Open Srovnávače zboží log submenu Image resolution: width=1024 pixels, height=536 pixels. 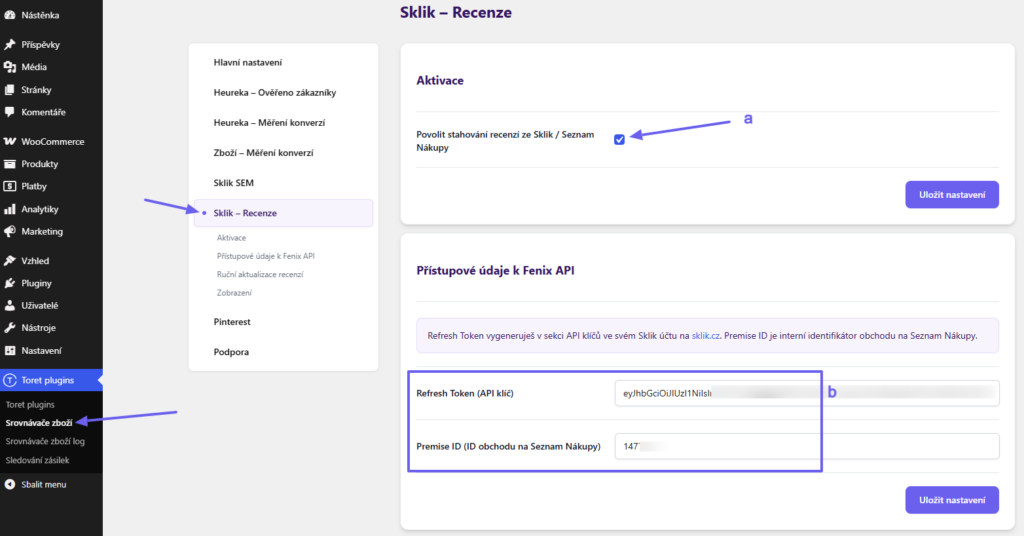45,441
